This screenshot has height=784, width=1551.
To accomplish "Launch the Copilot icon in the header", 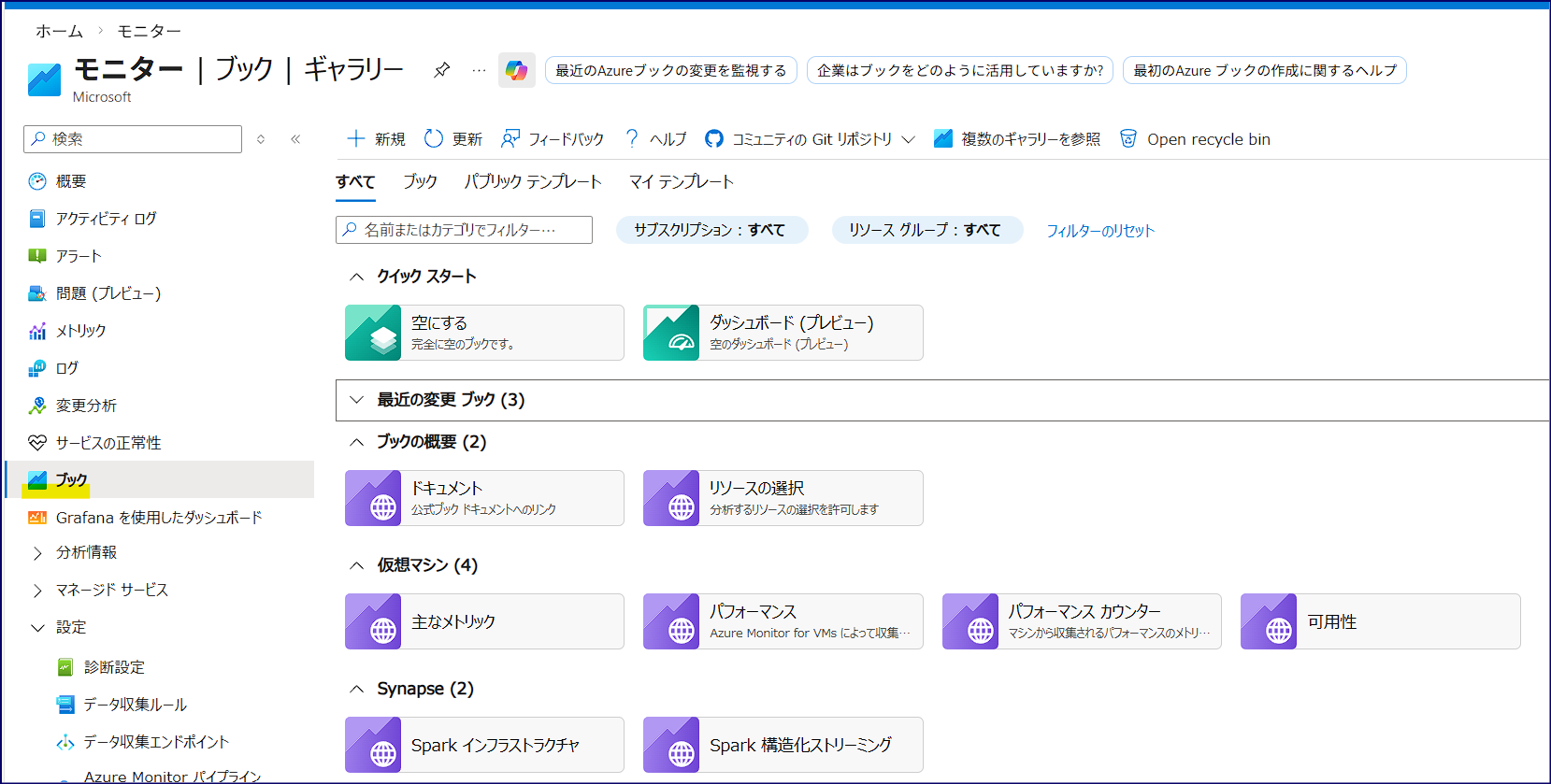I will 516,70.
